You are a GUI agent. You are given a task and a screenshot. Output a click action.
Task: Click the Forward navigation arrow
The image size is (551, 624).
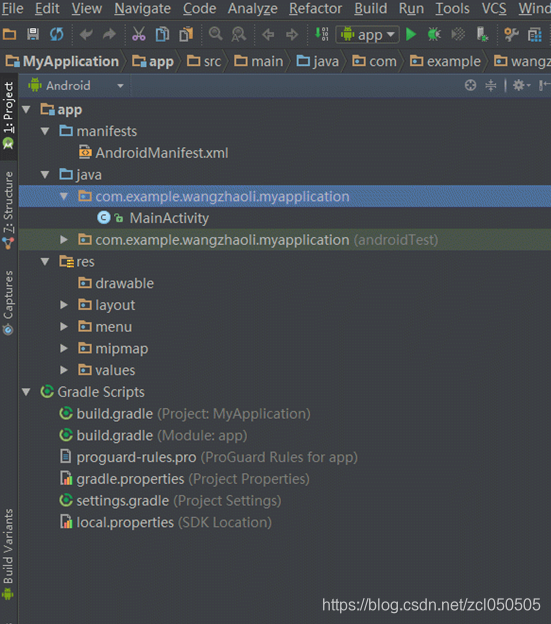tap(292, 35)
